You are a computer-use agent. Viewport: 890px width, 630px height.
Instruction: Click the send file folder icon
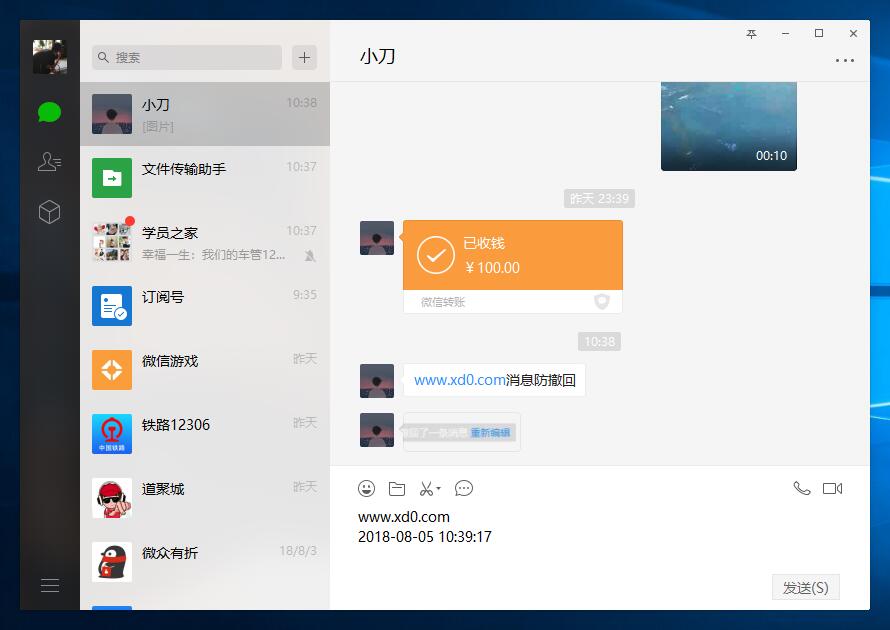pyautogui.click(x=397, y=489)
